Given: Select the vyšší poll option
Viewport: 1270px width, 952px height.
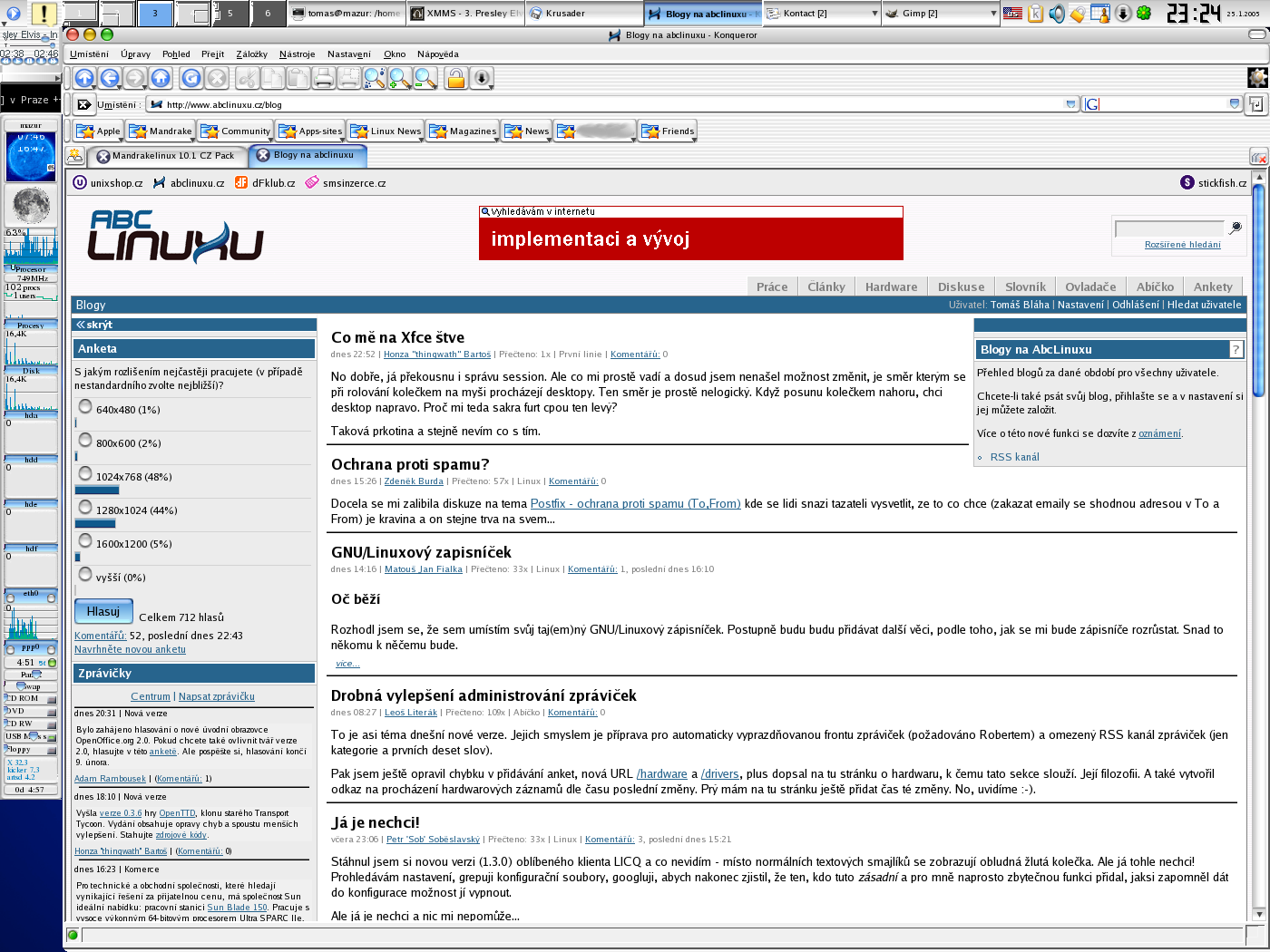Looking at the screenshot, I should [x=85, y=574].
